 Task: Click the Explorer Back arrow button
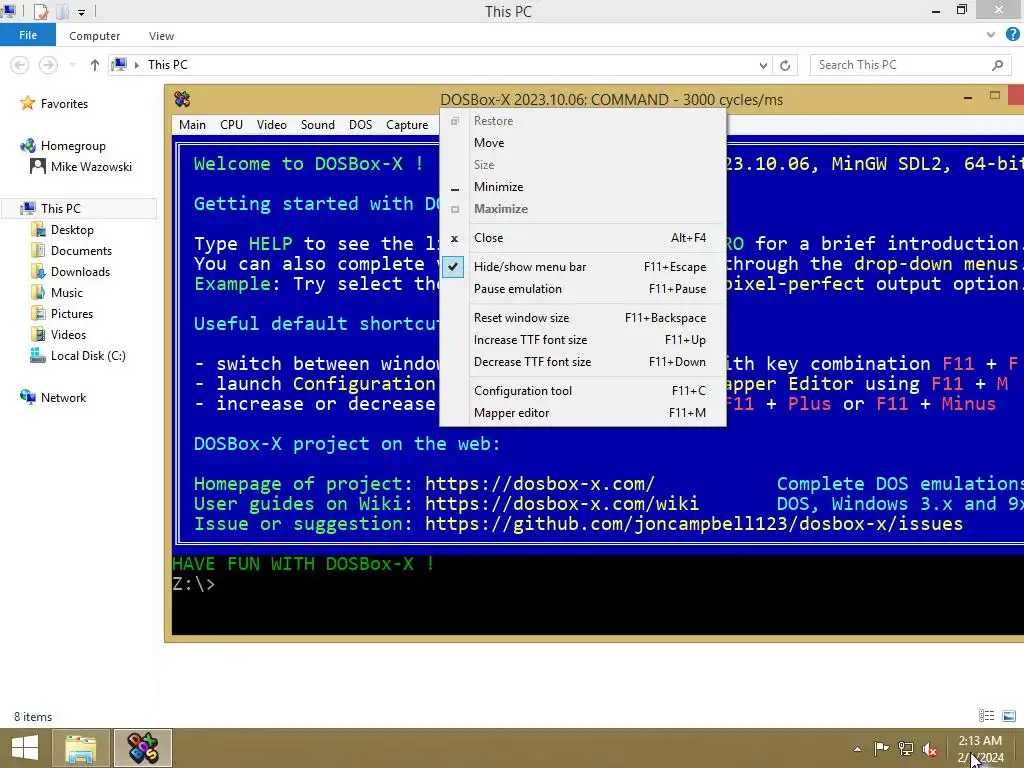click(x=20, y=65)
